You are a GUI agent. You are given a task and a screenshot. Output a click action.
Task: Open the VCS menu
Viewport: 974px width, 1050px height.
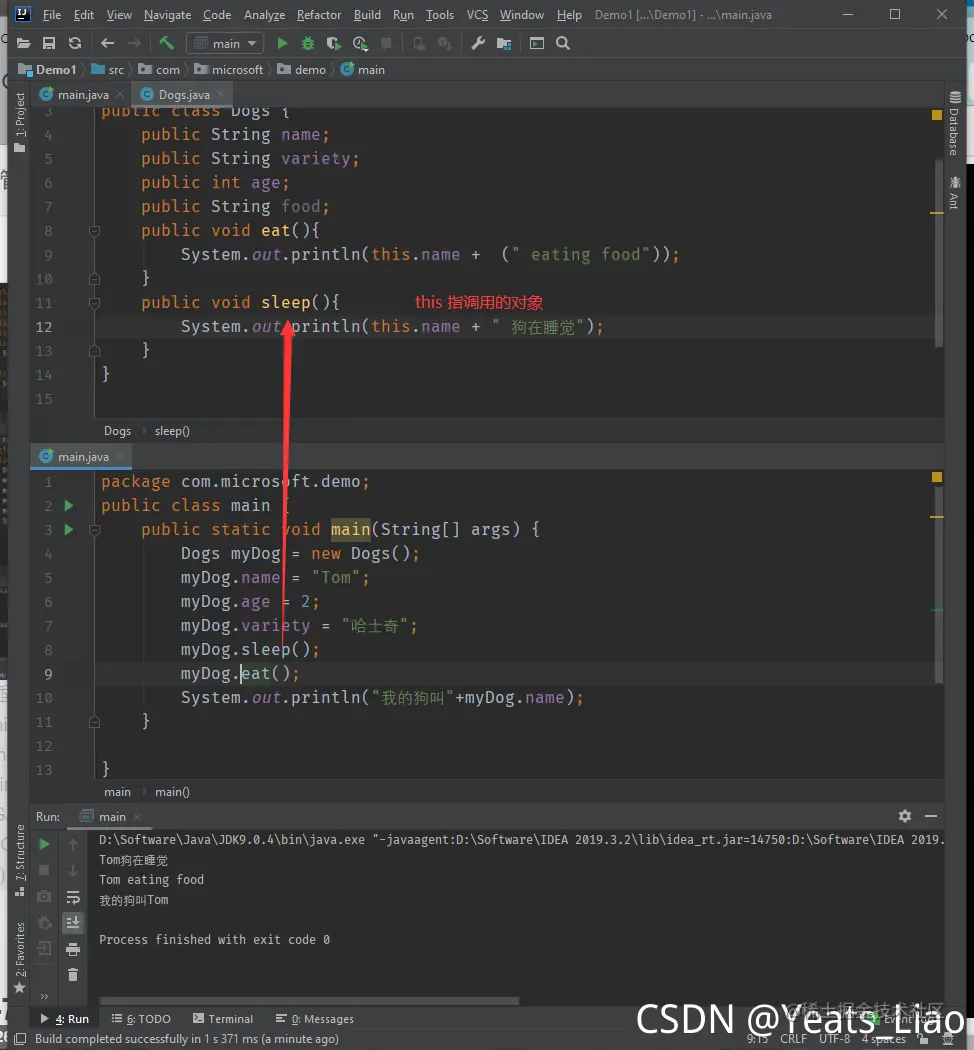pyautogui.click(x=477, y=15)
